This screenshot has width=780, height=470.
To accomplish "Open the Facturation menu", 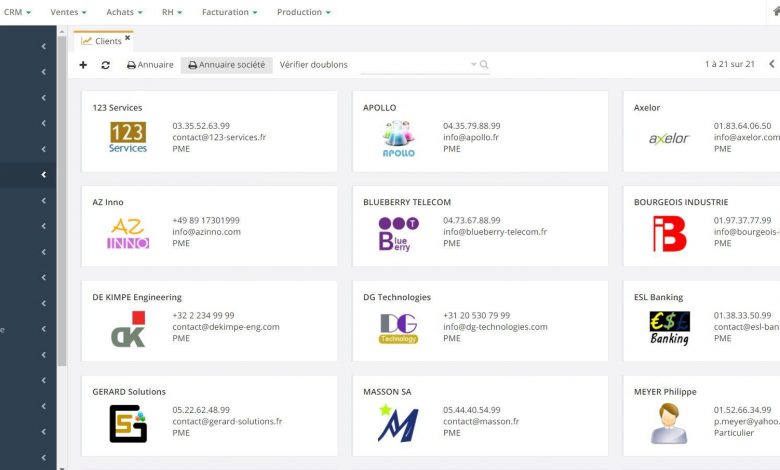I will (x=229, y=12).
